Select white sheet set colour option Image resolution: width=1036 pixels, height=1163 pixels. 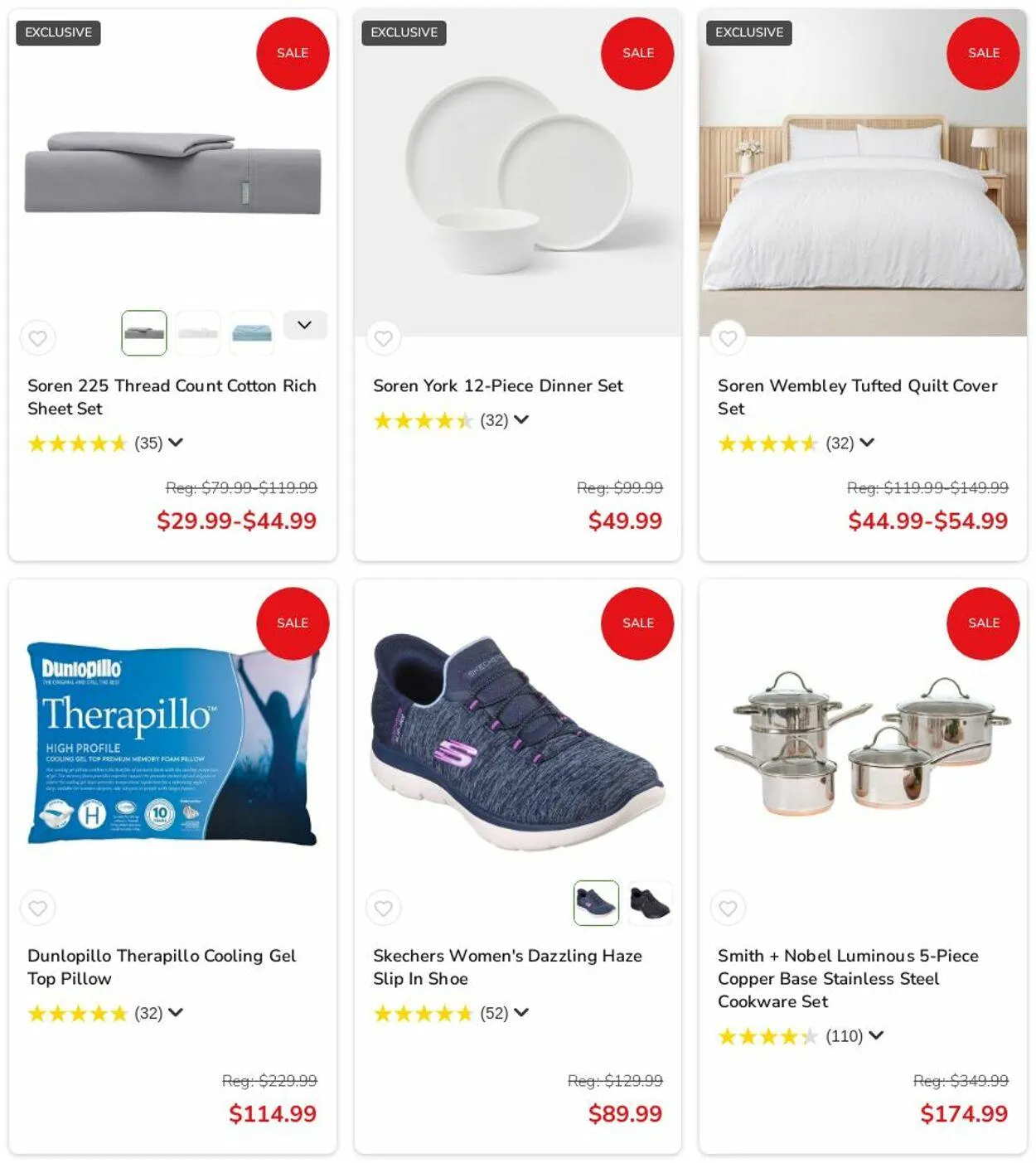198,332
